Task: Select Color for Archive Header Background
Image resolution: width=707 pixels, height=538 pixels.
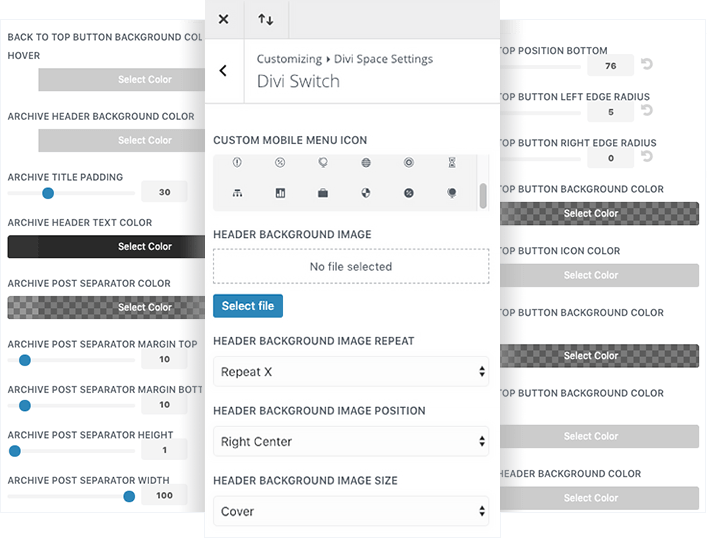Action: [x=122, y=140]
